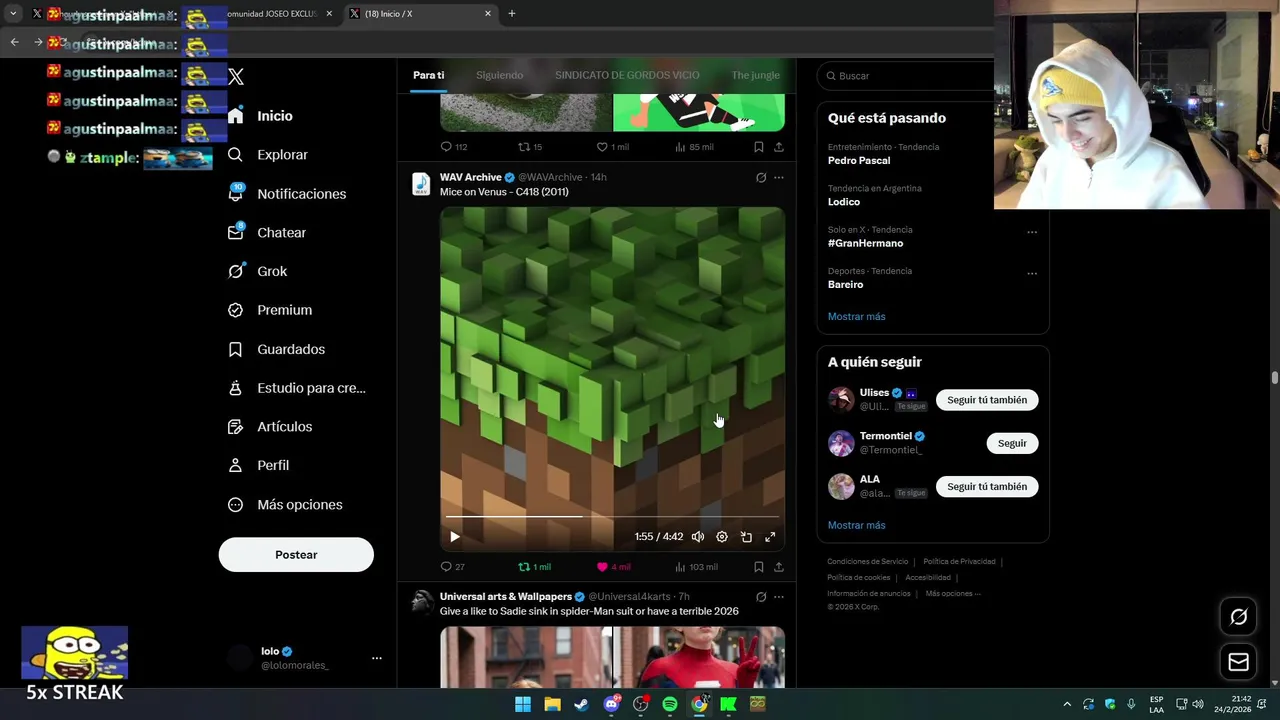Switch to Siguiendo tab
Screen dimensions: 1280x720
(499, 75)
